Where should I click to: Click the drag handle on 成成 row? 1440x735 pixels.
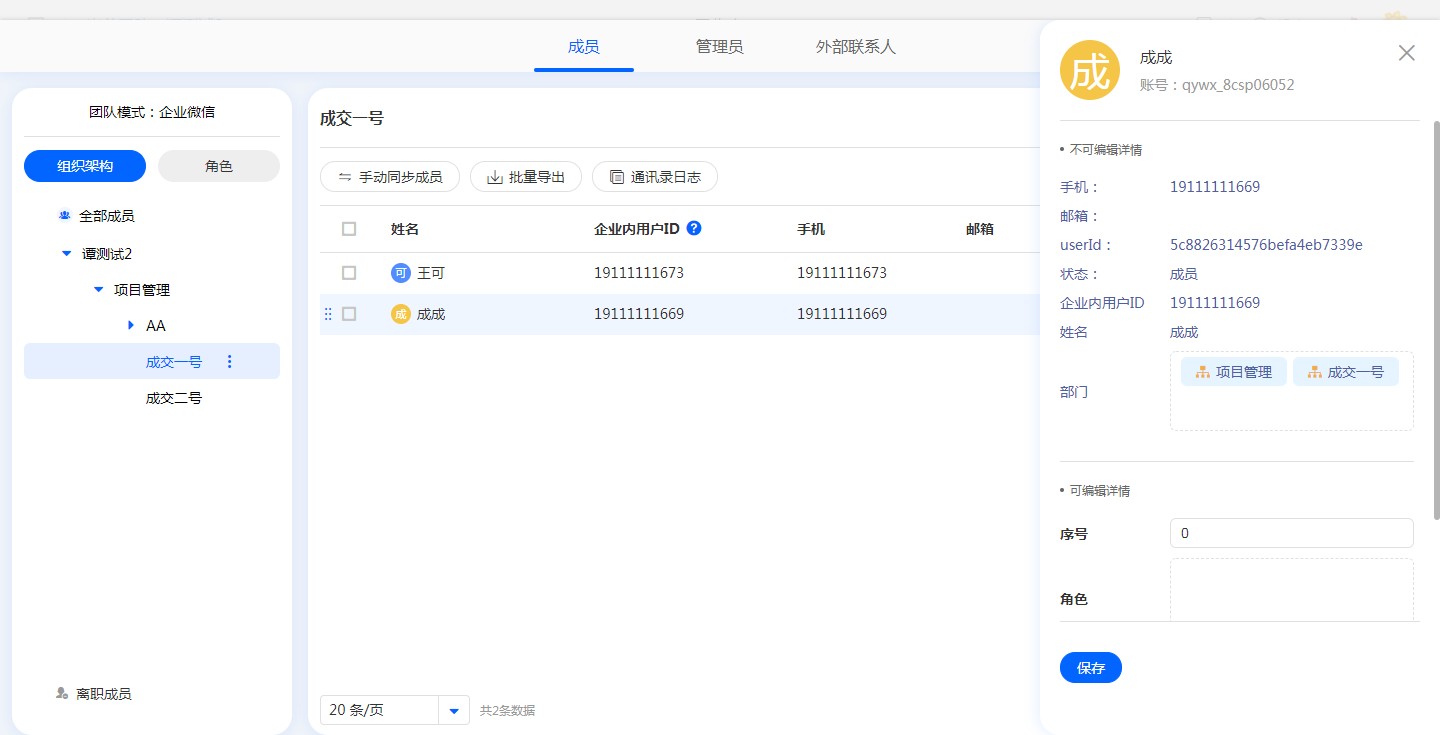(328, 314)
